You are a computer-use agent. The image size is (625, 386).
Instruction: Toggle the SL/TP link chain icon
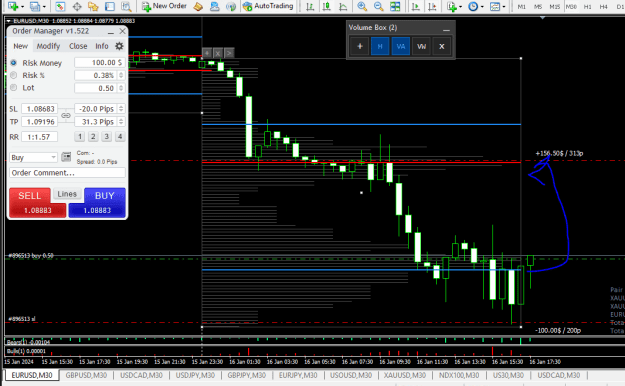[66, 115]
